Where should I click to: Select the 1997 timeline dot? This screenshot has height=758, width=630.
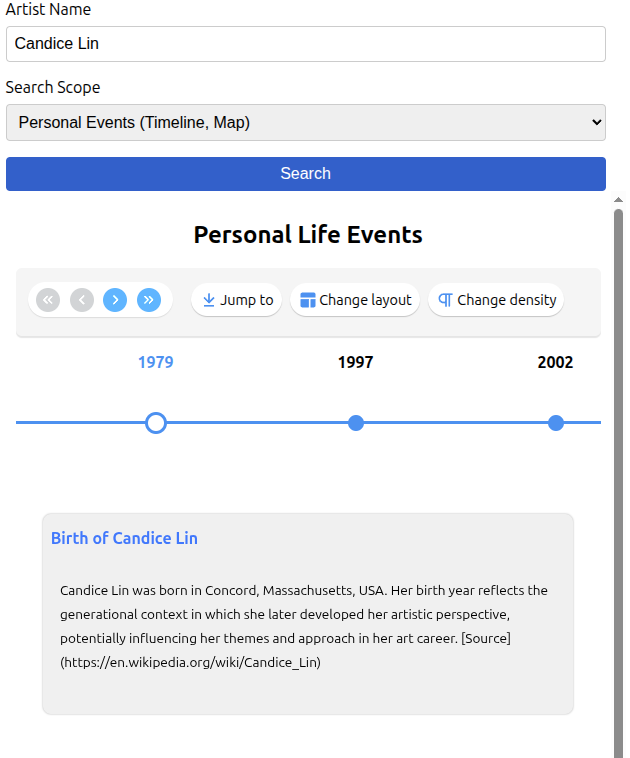pyautogui.click(x=356, y=423)
